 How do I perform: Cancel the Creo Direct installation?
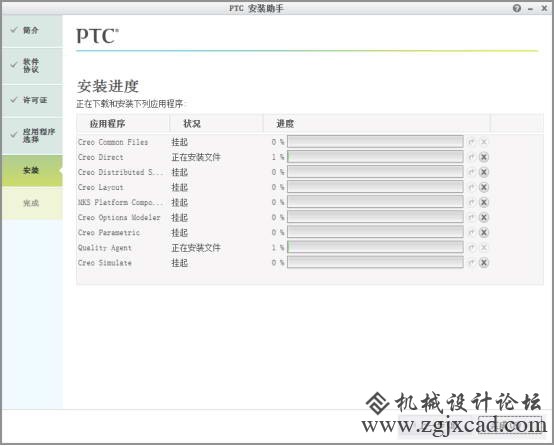tap(484, 157)
